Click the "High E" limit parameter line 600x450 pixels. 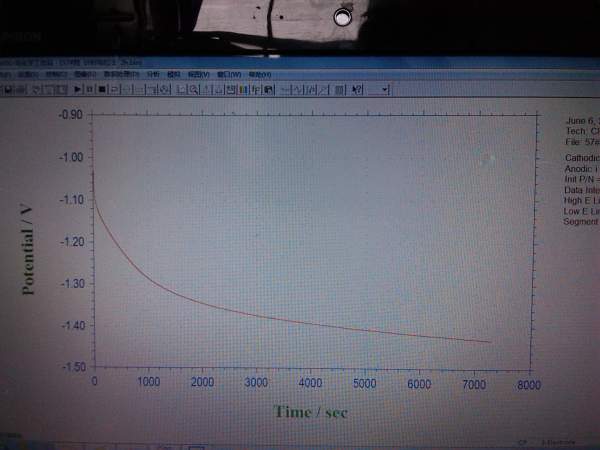tap(581, 200)
